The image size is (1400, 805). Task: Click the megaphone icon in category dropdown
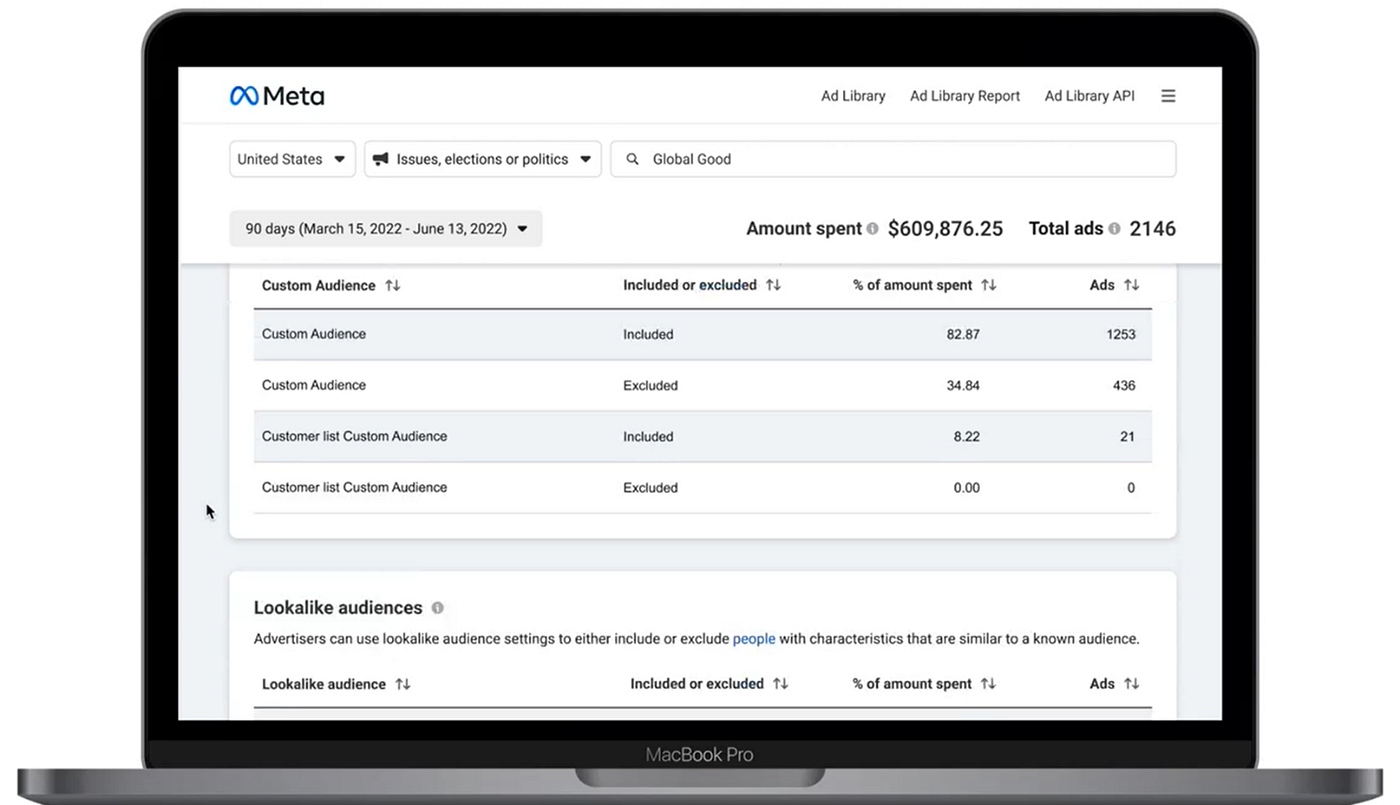[380, 159]
